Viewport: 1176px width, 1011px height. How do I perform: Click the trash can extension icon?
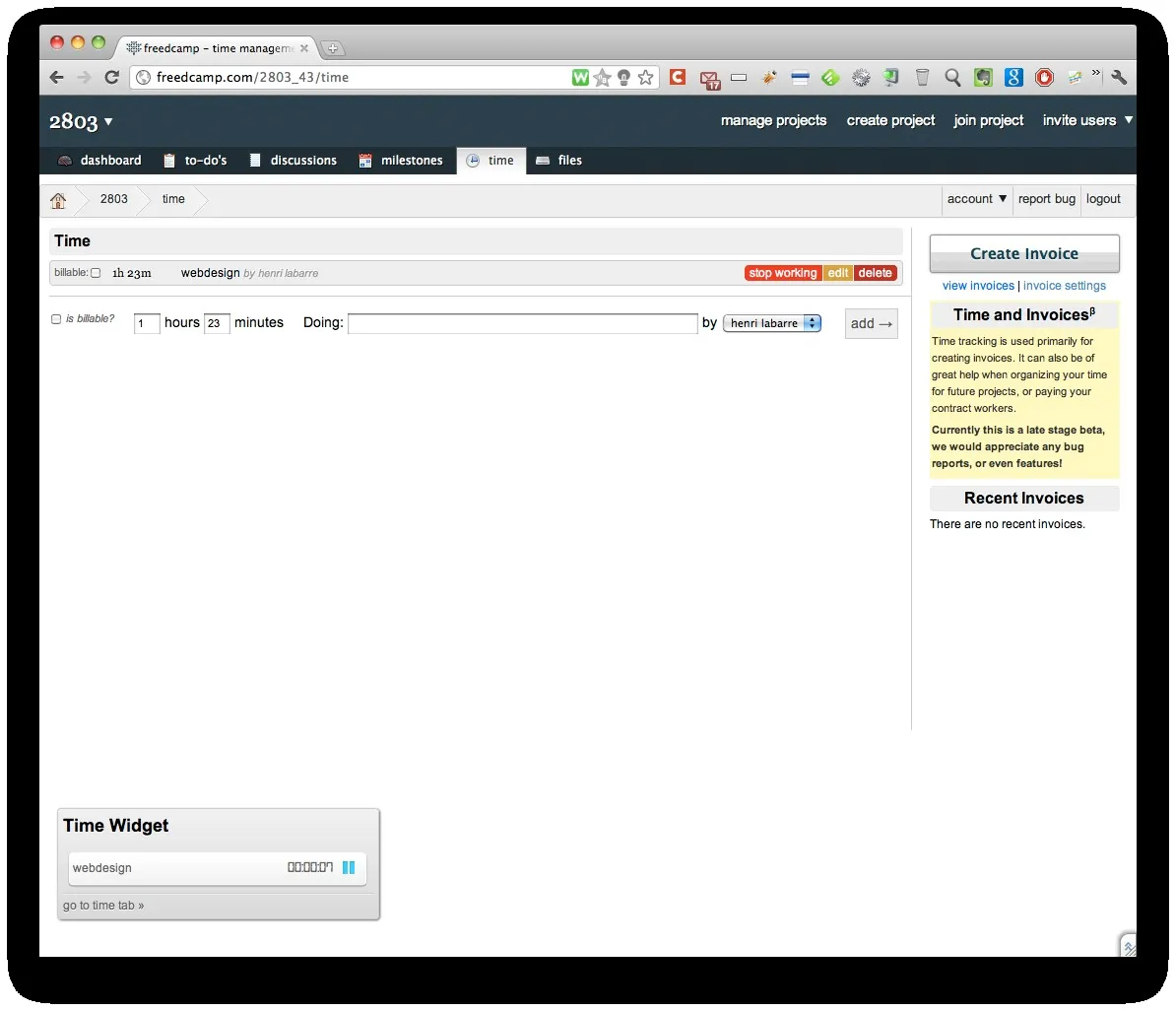[x=923, y=77]
